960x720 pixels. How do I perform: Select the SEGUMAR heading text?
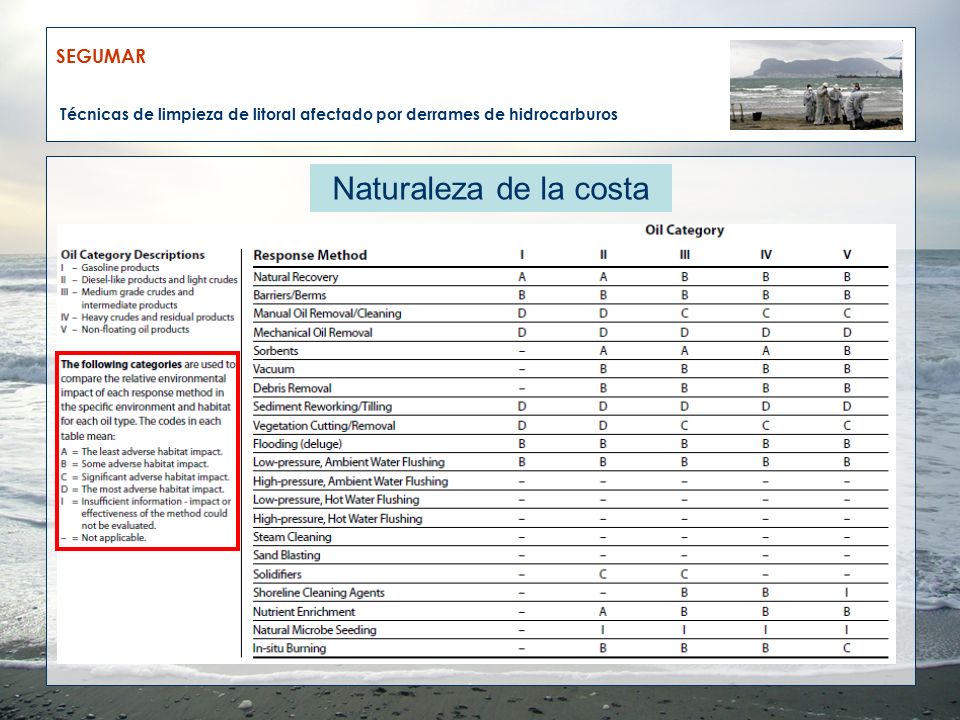click(x=101, y=56)
